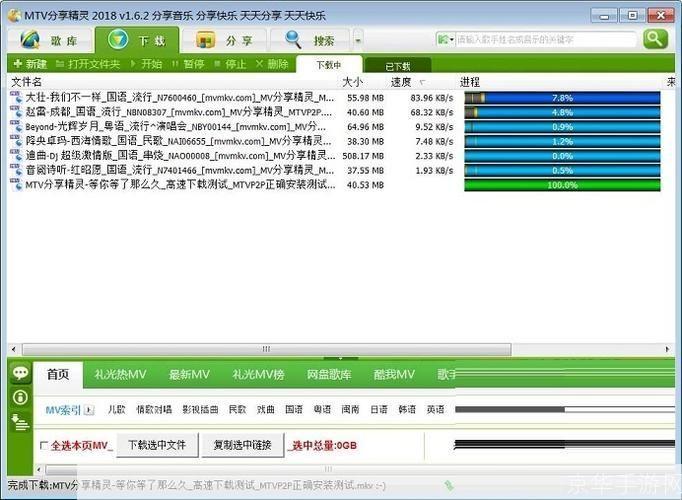Sort by 速度 column header
This screenshot has width=682, height=500.
coord(401,82)
